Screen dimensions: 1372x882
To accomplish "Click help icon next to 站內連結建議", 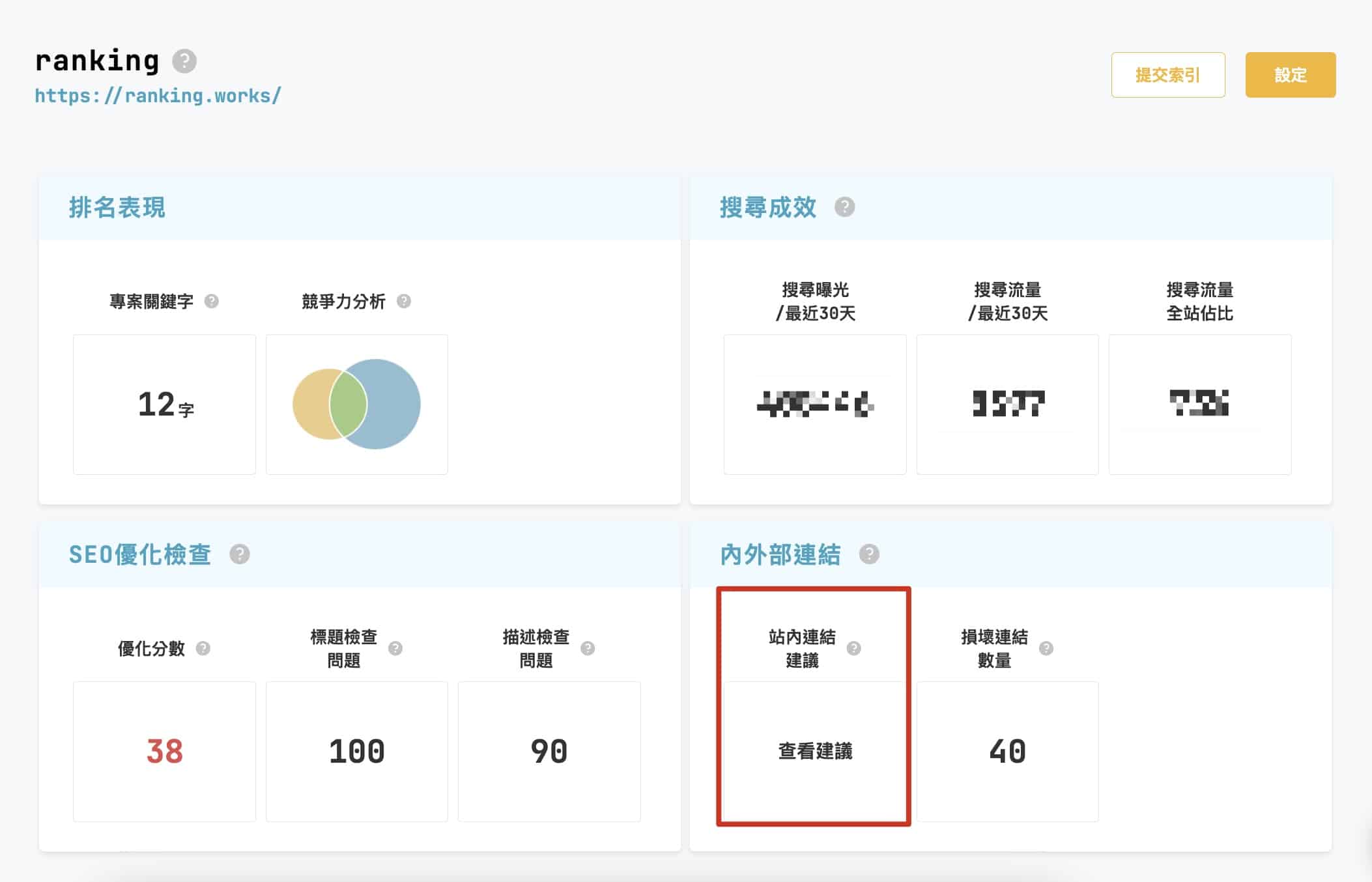I will pyautogui.click(x=853, y=648).
